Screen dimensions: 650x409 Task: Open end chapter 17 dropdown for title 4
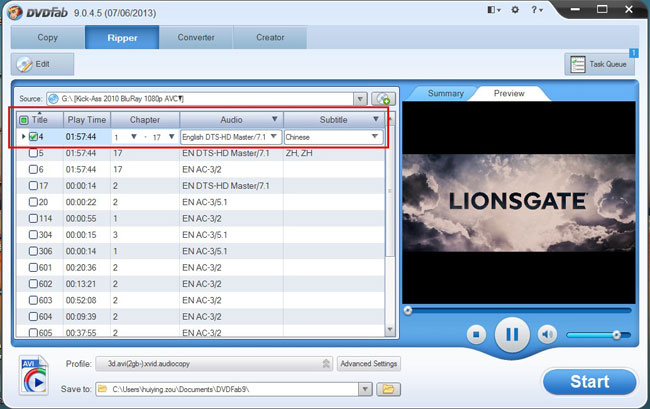coord(171,137)
